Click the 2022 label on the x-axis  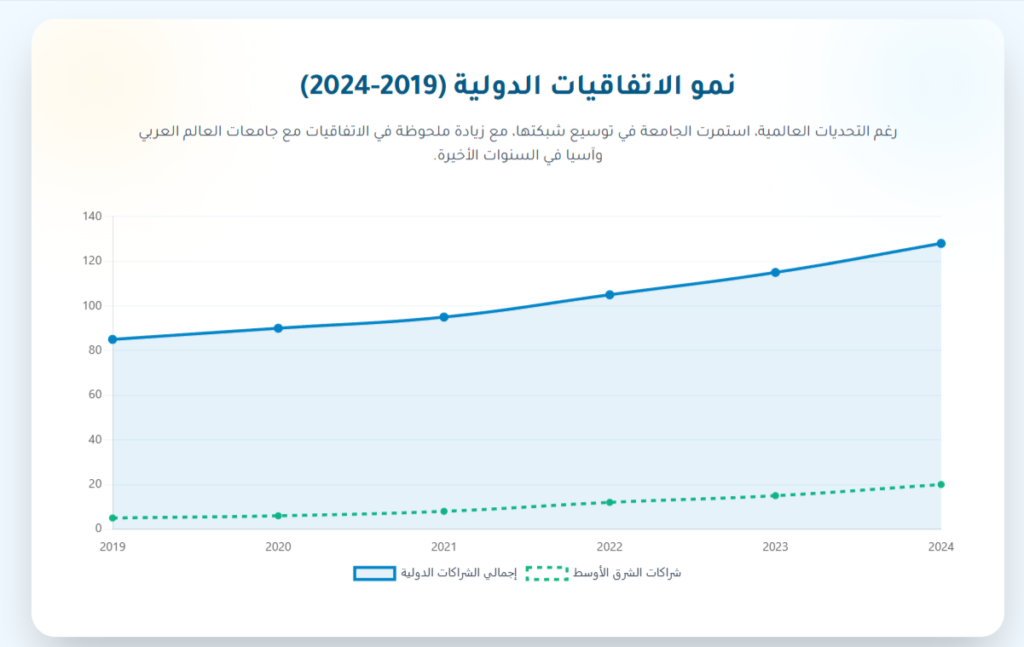(x=609, y=546)
